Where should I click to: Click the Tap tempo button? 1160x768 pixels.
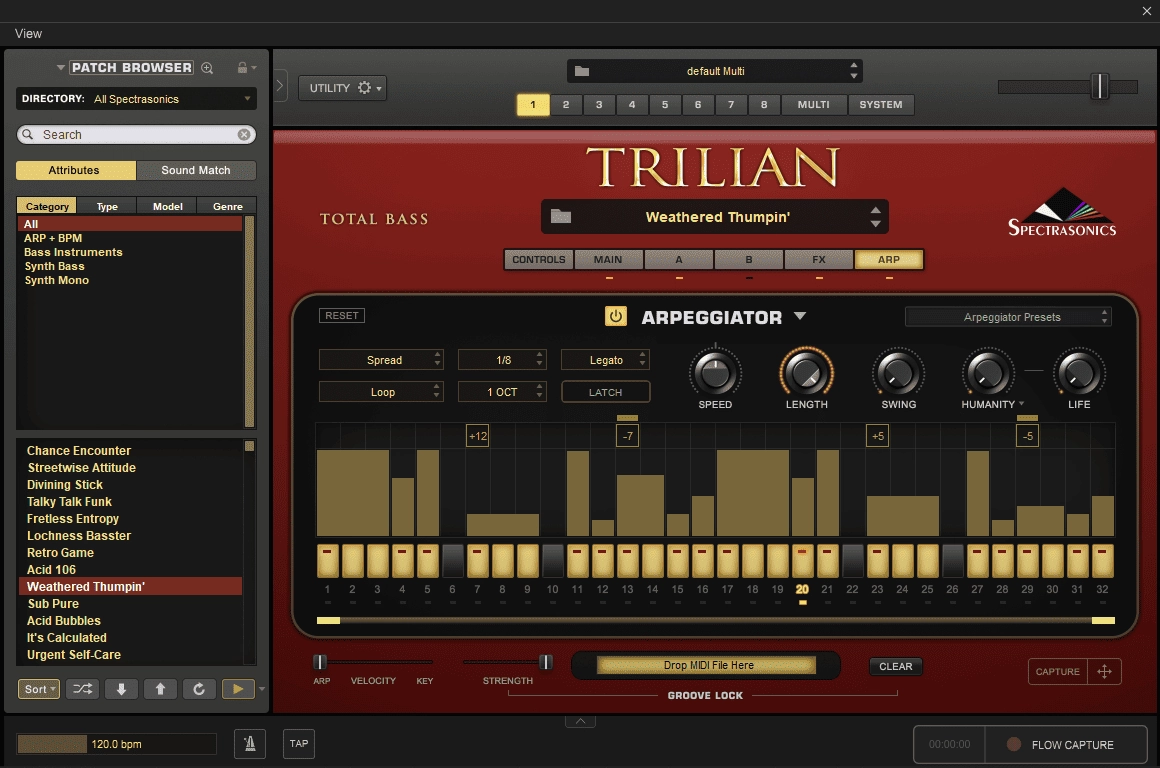299,744
